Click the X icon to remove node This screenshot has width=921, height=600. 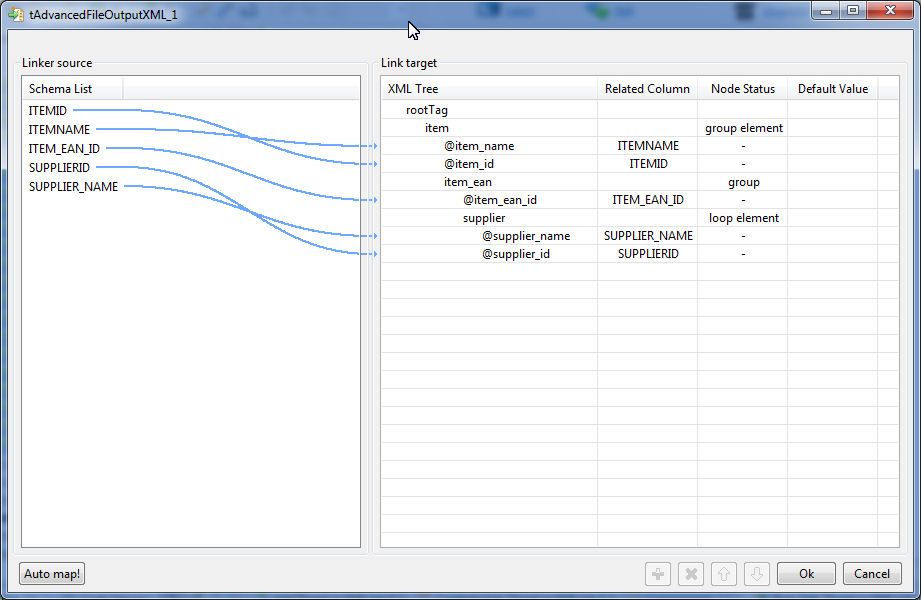coord(691,573)
